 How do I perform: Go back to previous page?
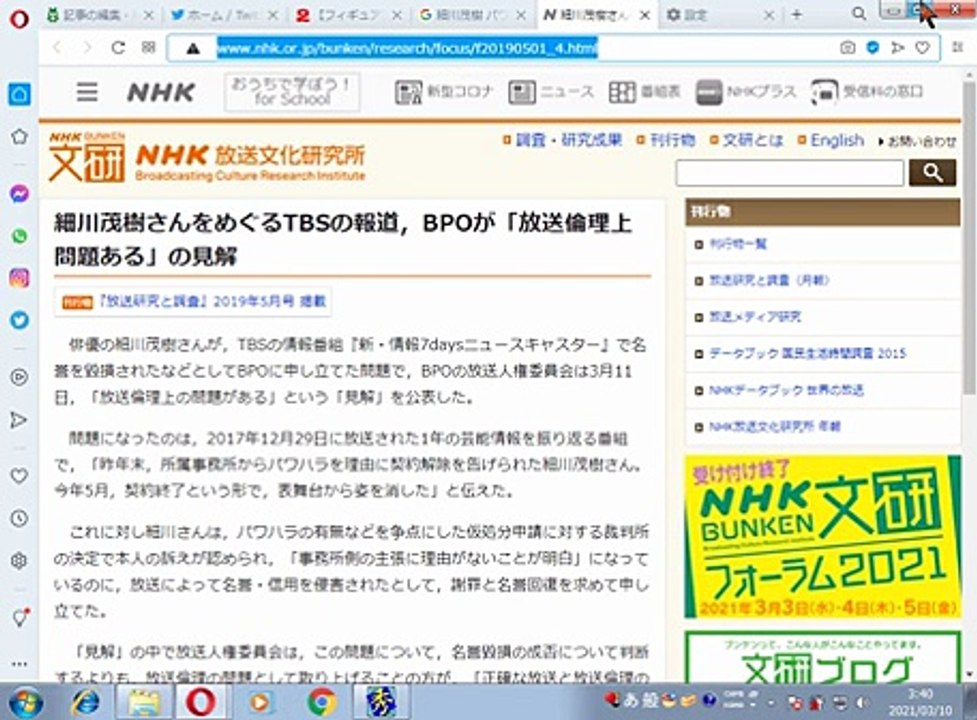tap(57, 48)
